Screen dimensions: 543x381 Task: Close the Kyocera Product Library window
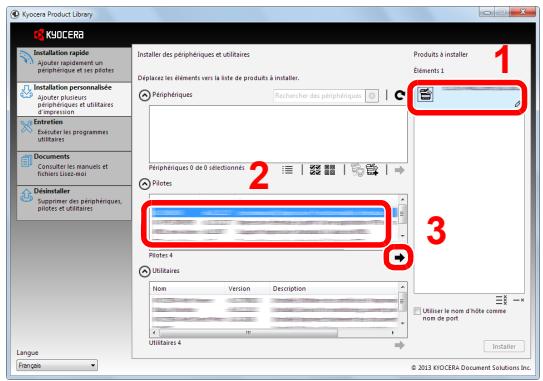[x=522, y=12]
